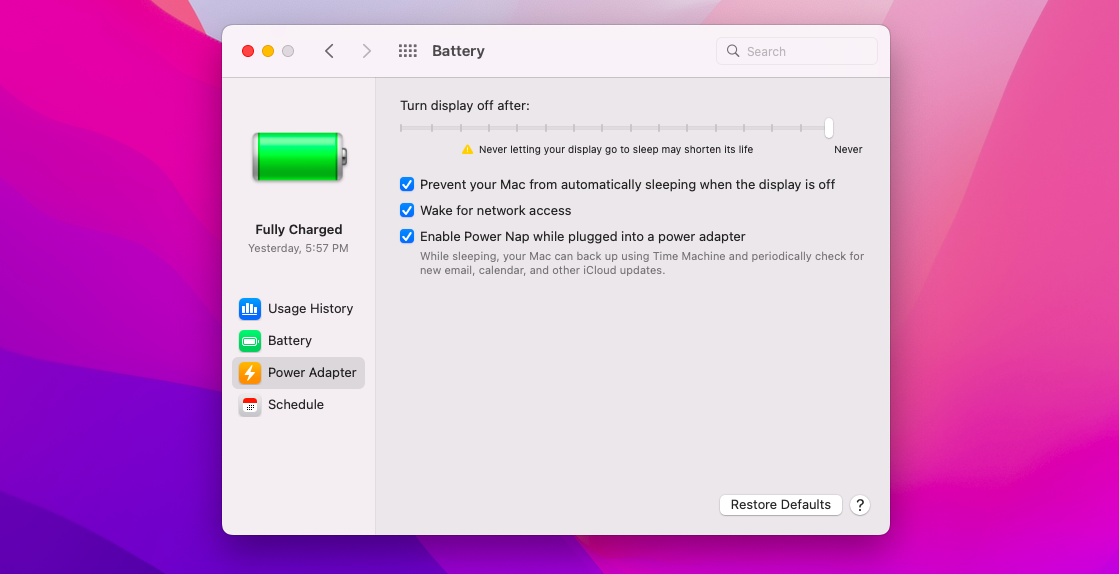Screen dimensions: 1119x574
Task: Go back with the left chevron
Action: pyautogui.click(x=329, y=51)
